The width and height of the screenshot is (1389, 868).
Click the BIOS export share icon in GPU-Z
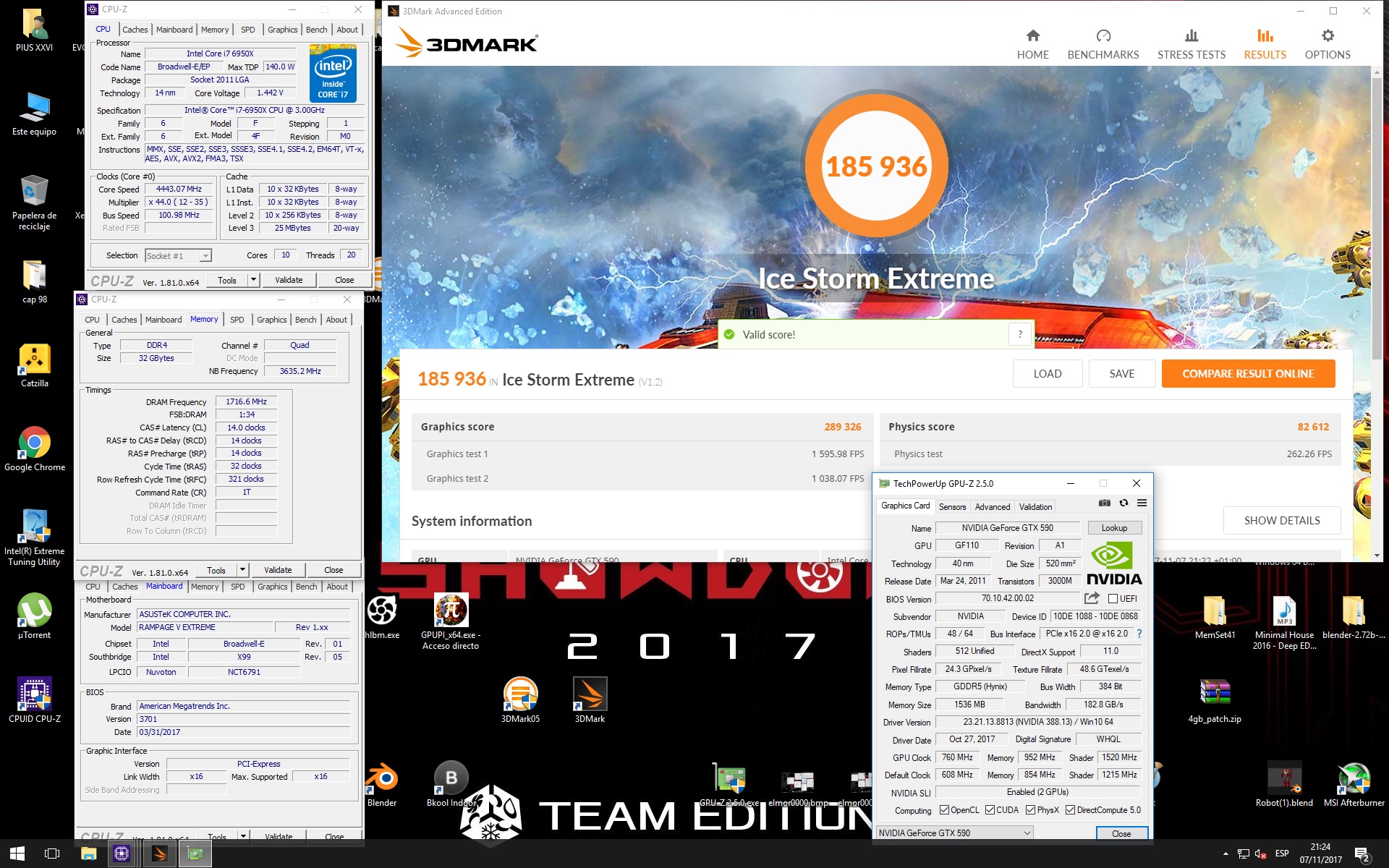[x=1092, y=598]
